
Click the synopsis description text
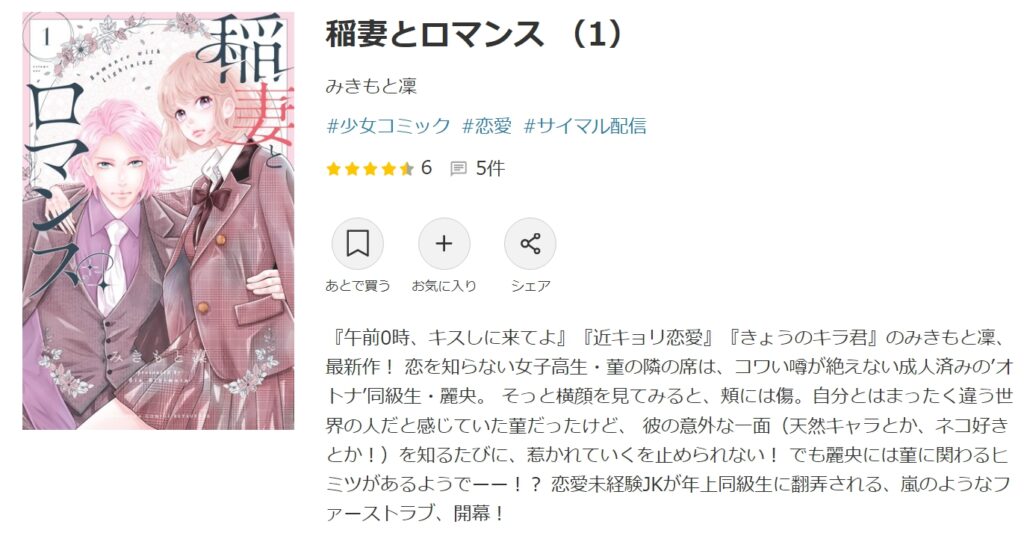[x=670, y=424]
